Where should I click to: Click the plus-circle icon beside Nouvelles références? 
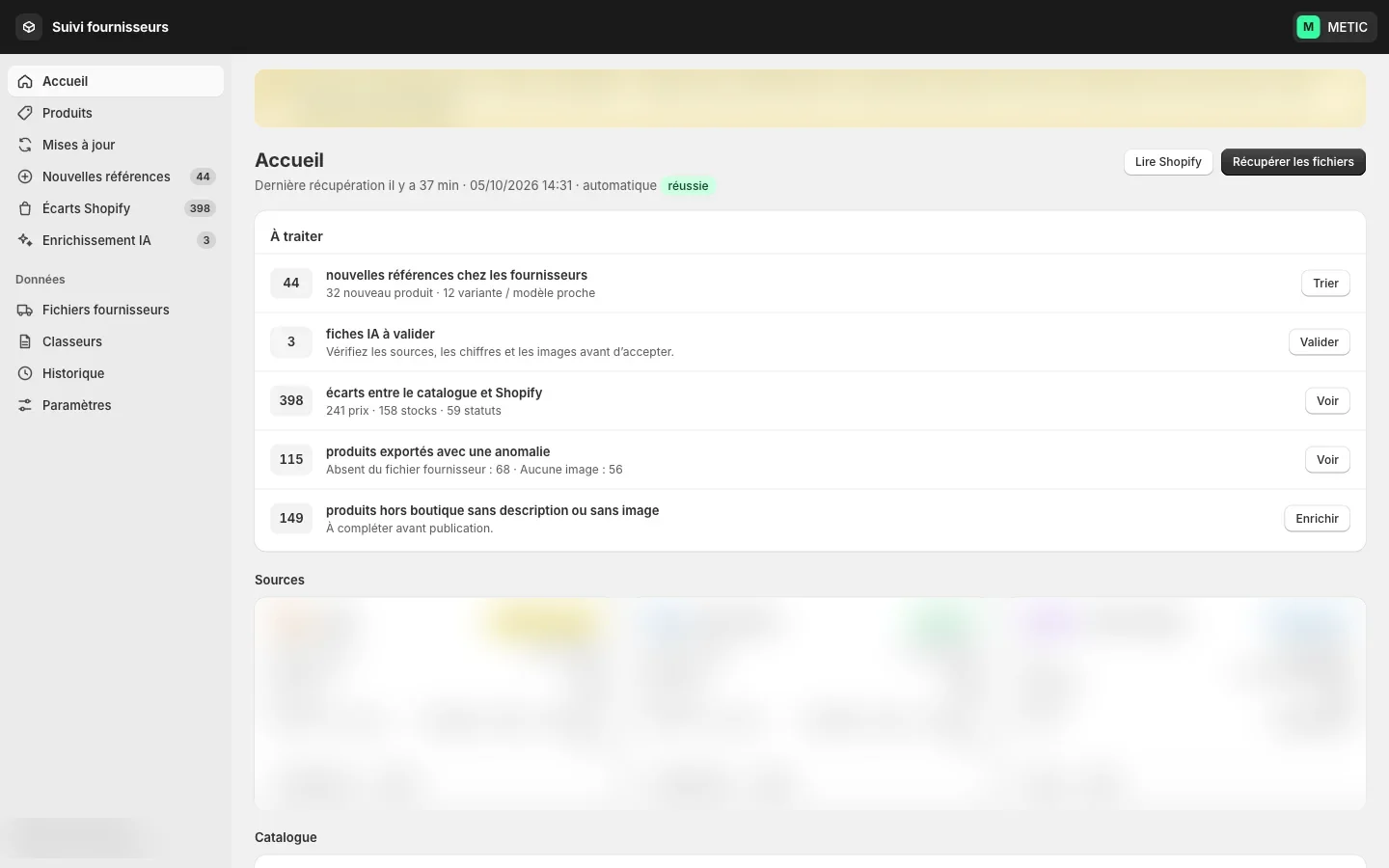click(x=25, y=176)
